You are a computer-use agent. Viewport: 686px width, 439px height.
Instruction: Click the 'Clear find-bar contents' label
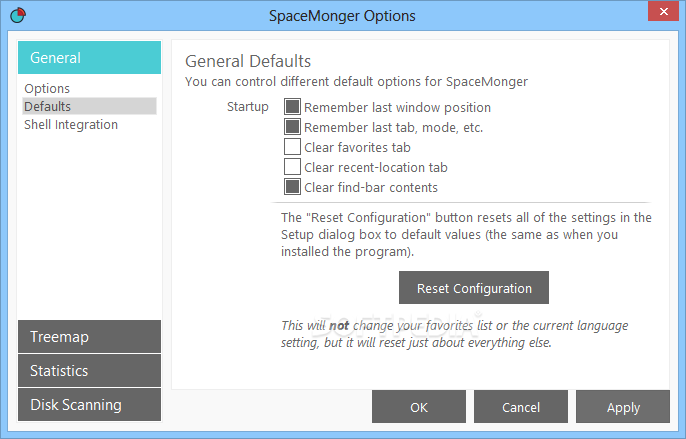(371, 188)
